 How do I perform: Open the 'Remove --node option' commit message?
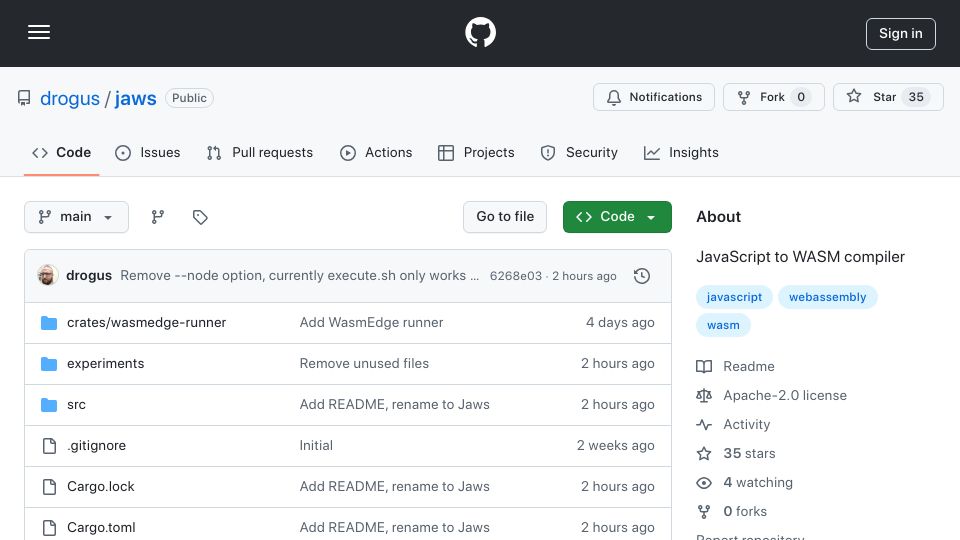coord(299,276)
